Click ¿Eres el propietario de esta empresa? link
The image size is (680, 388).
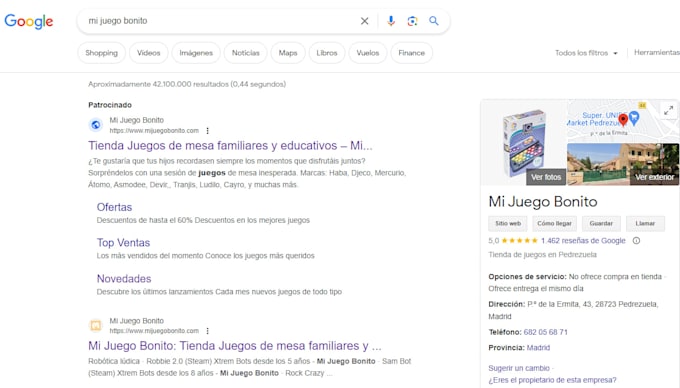552,380
